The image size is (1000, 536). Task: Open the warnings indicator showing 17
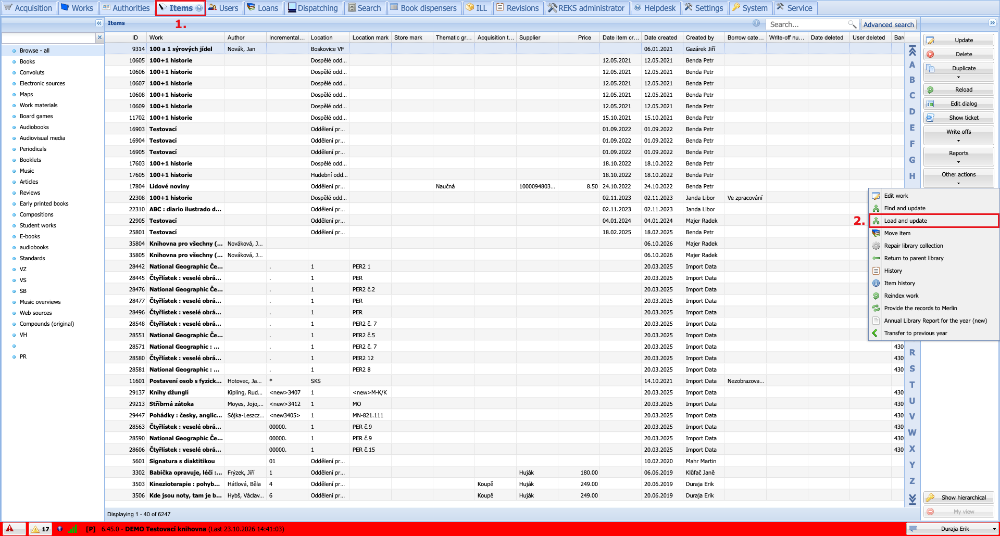(40, 528)
